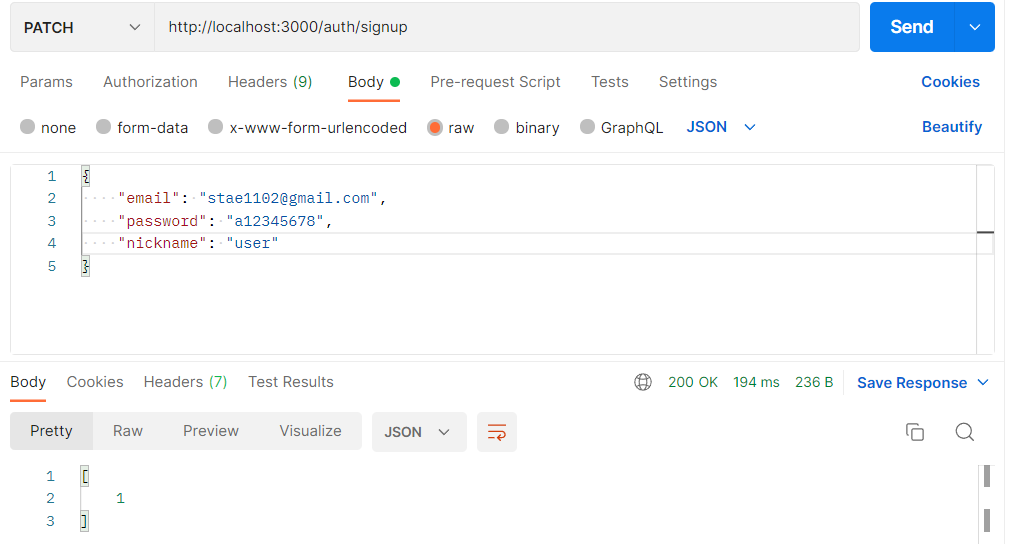Screen dimensions: 1013x544
Task: Select the binary body radio
Action: [501, 127]
